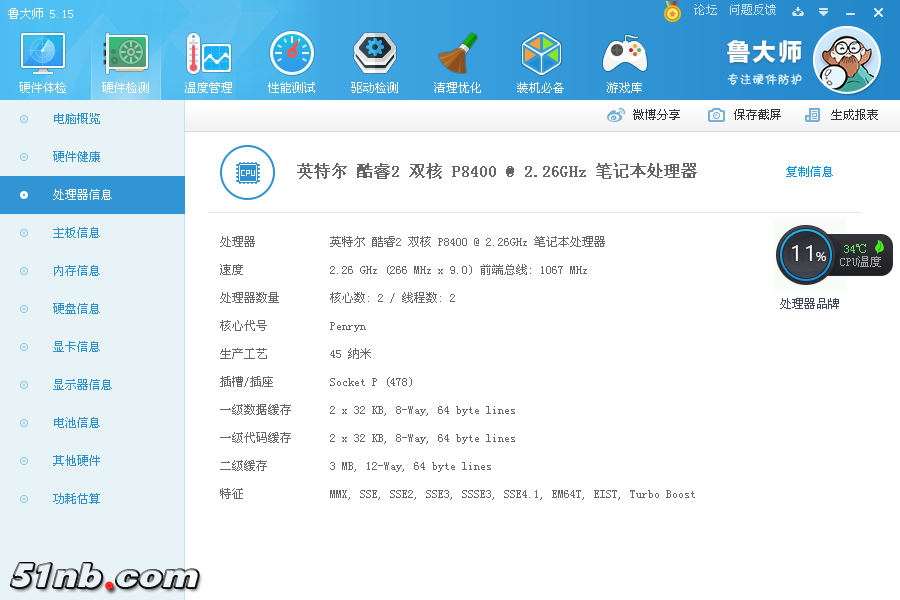The image size is (900, 600).
Task: Open the 游戏库 gamepad icon
Action: pyautogui.click(x=624, y=54)
